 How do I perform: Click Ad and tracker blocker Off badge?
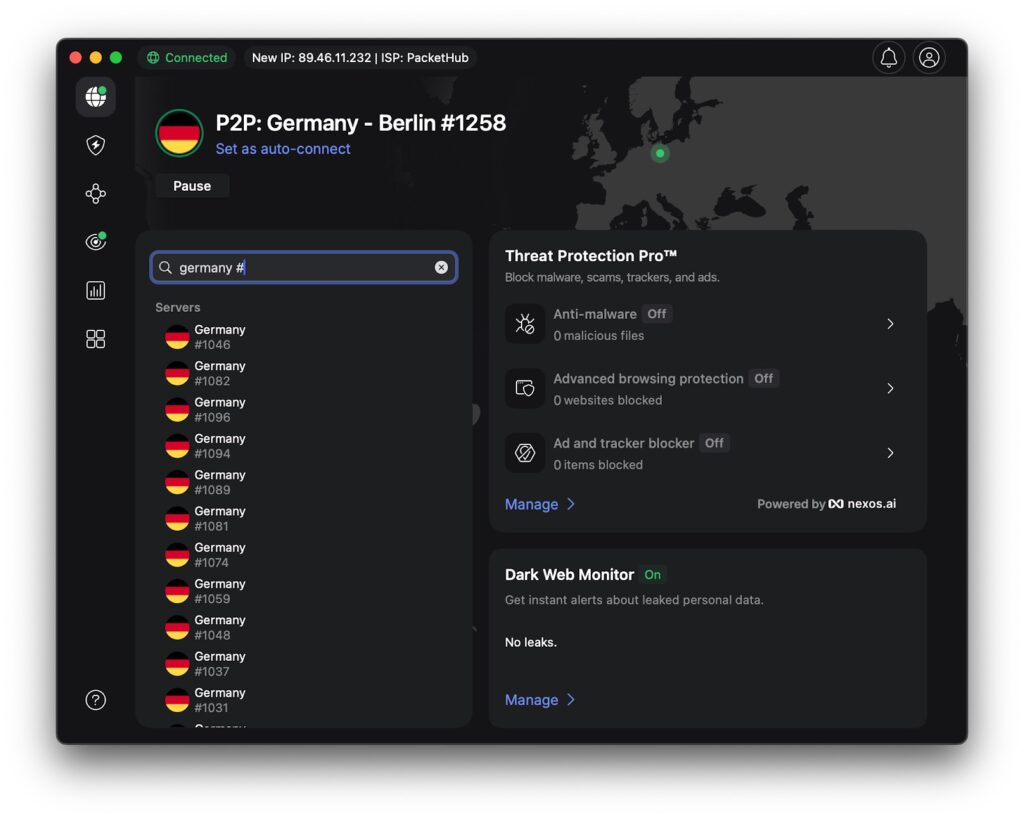pyautogui.click(x=714, y=443)
